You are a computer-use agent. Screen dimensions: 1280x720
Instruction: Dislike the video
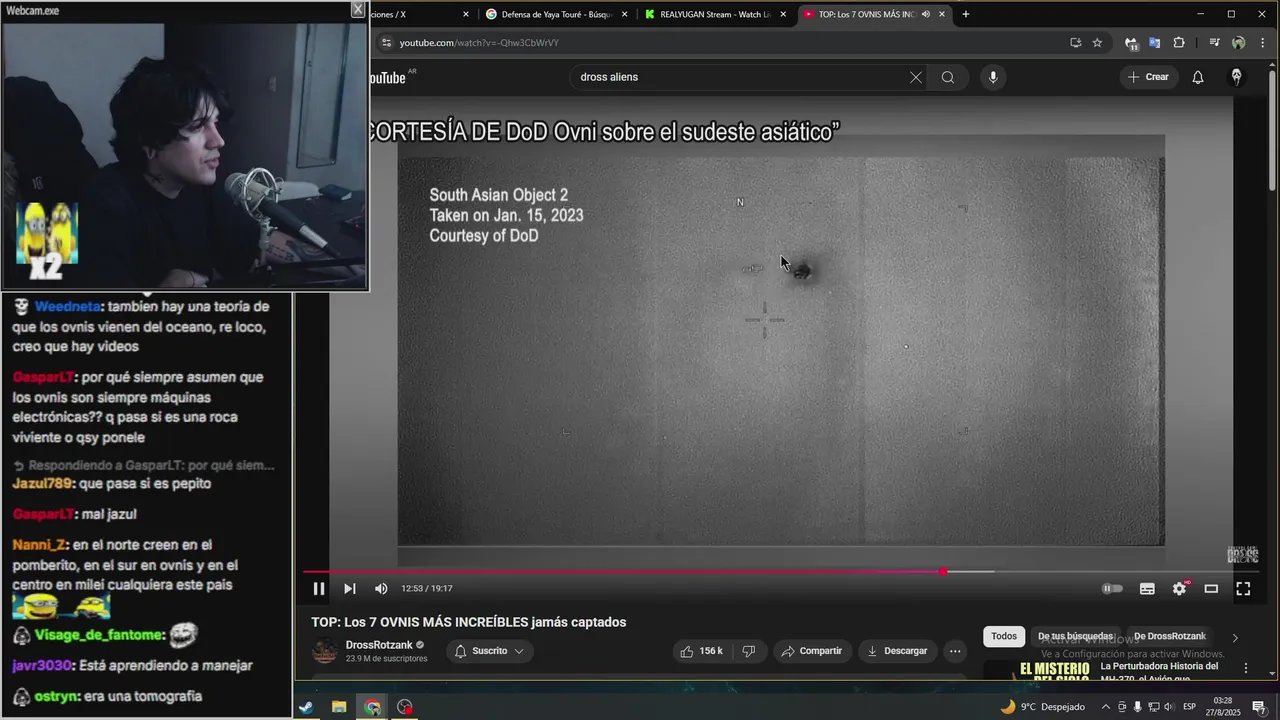click(749, 651)
